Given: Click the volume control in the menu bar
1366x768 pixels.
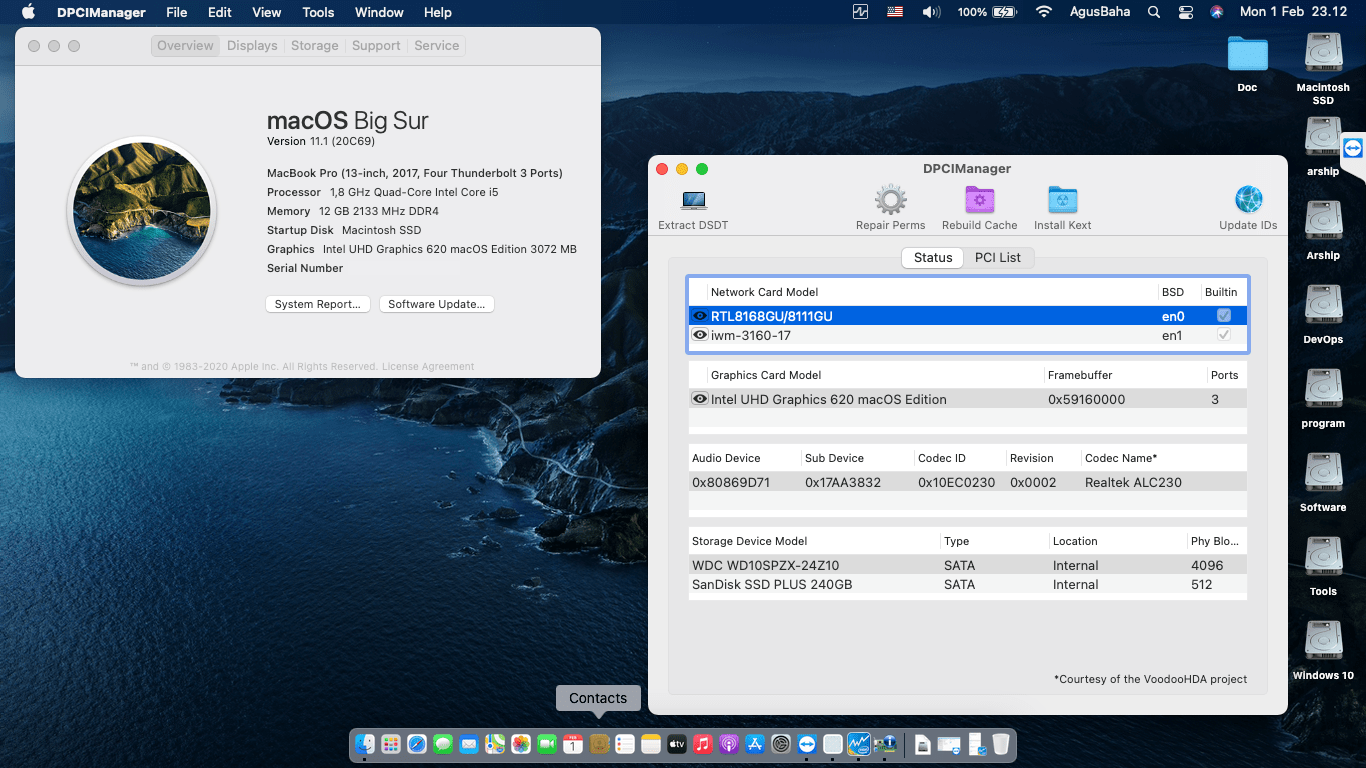Looking at the screenshot, I should (x=931, y=12).
